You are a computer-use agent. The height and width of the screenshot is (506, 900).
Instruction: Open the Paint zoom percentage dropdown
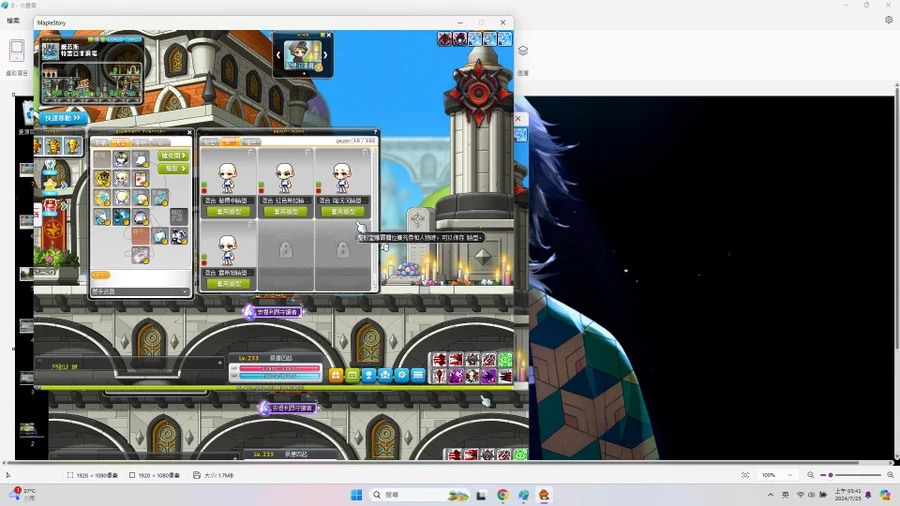(x=777, y=475)
